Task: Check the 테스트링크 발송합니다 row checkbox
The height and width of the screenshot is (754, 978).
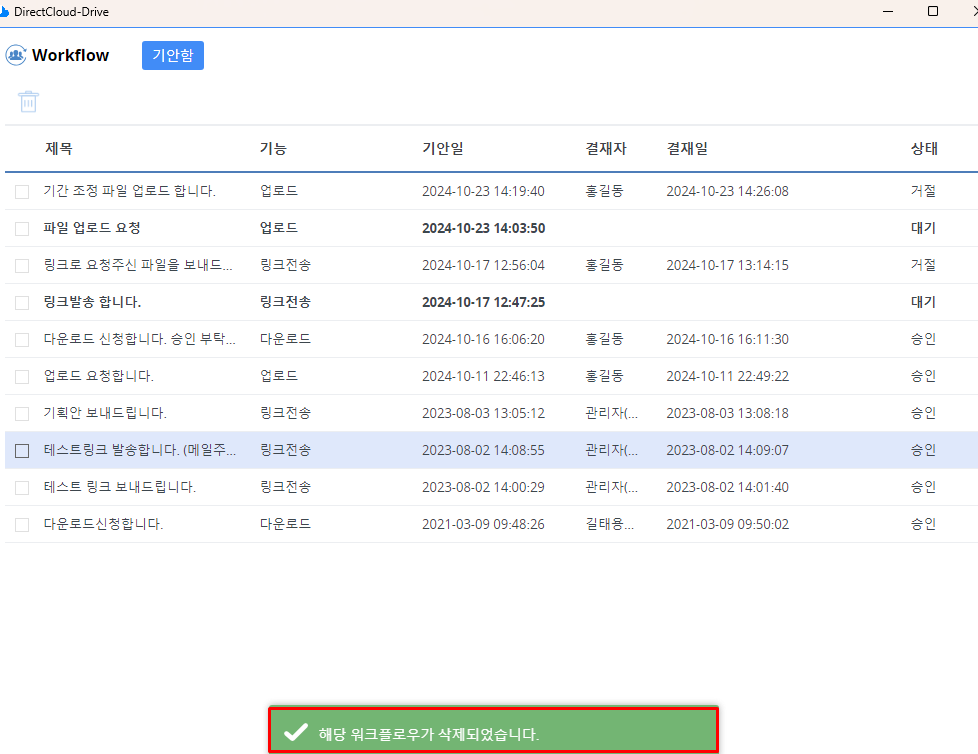Action: (22, 451)
